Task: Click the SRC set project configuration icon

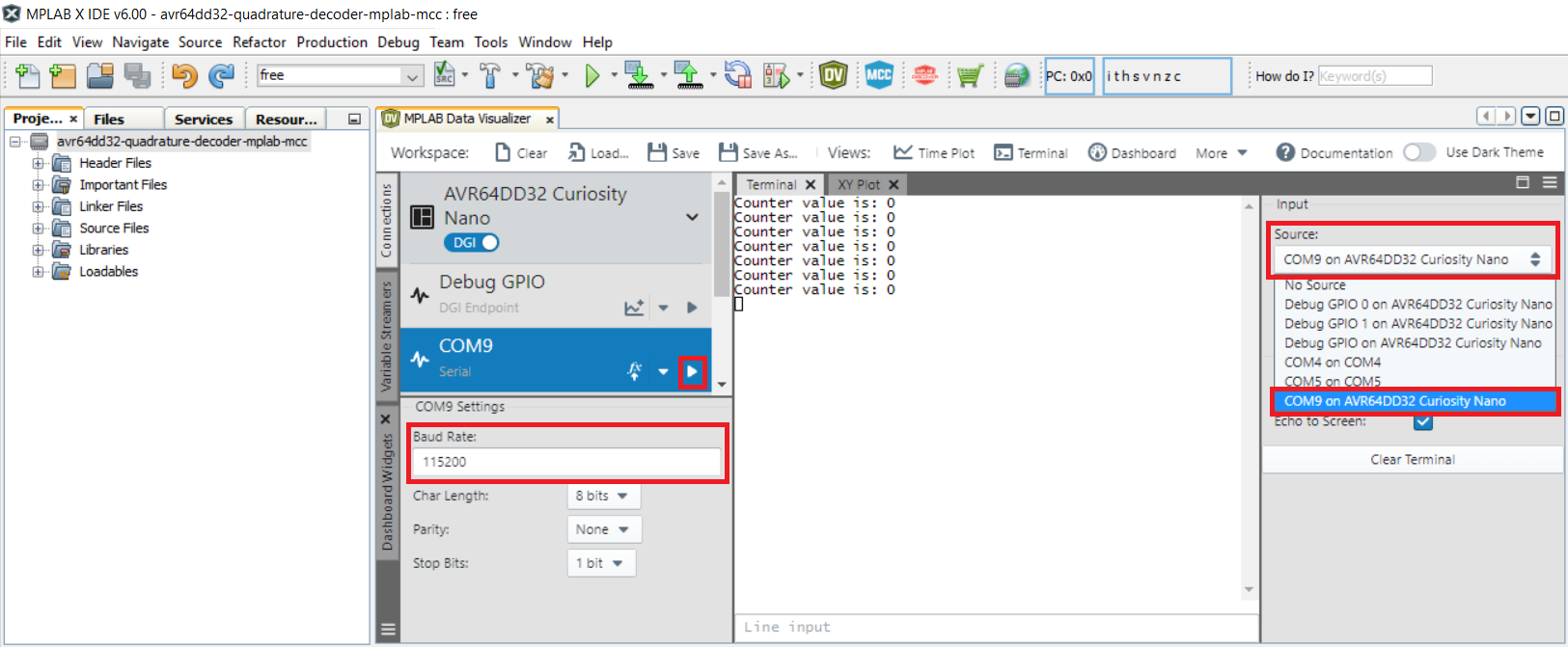Action: point(445,74)
